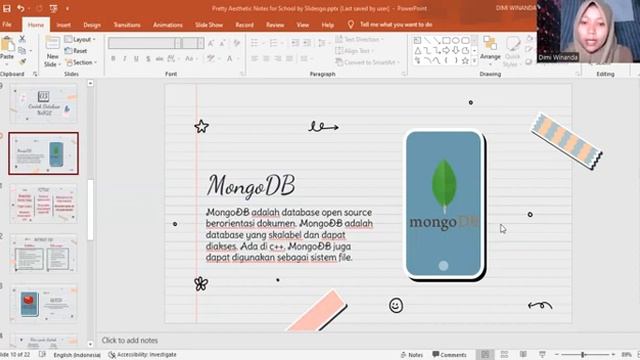Toggle Align Left paragraph button
The height and width of the screenshot is (360, 640).
(x=254, y=59)
